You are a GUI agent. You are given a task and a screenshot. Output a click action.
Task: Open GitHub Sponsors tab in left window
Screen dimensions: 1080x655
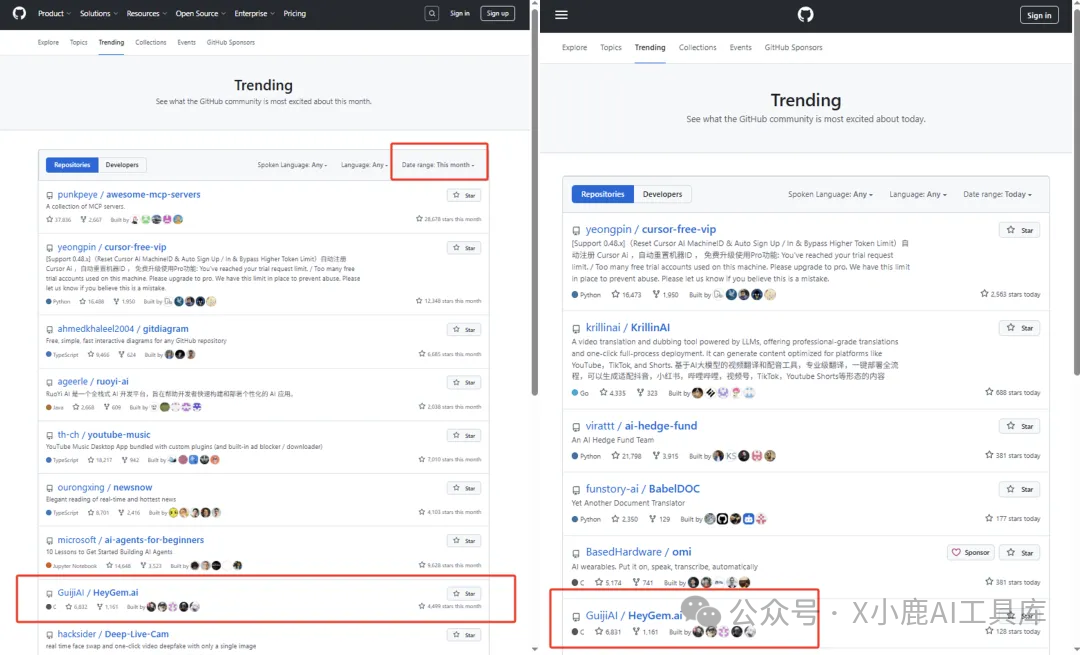[x=231, y=43]
